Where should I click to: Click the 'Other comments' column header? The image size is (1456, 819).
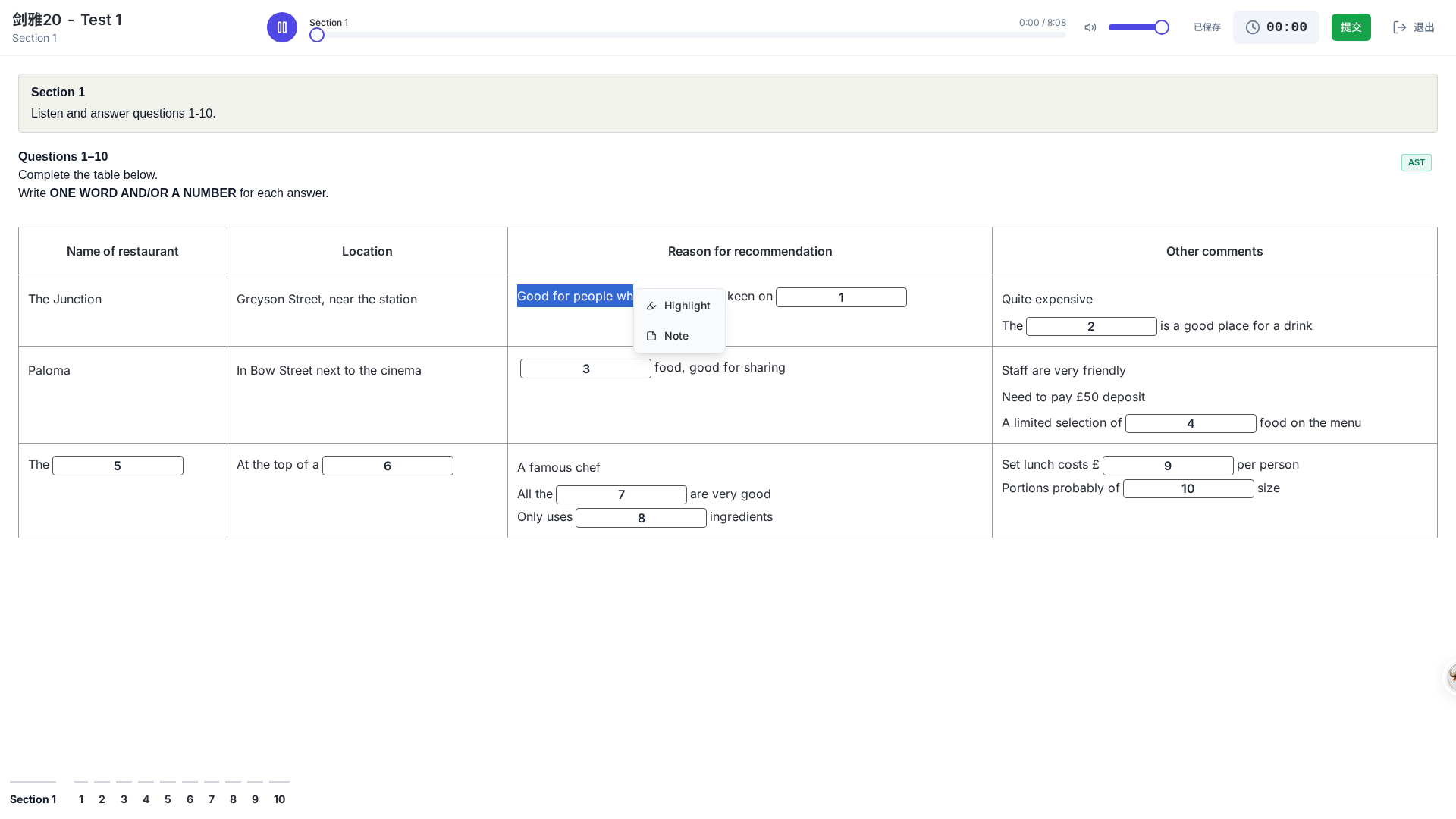tap(1215, 251)
